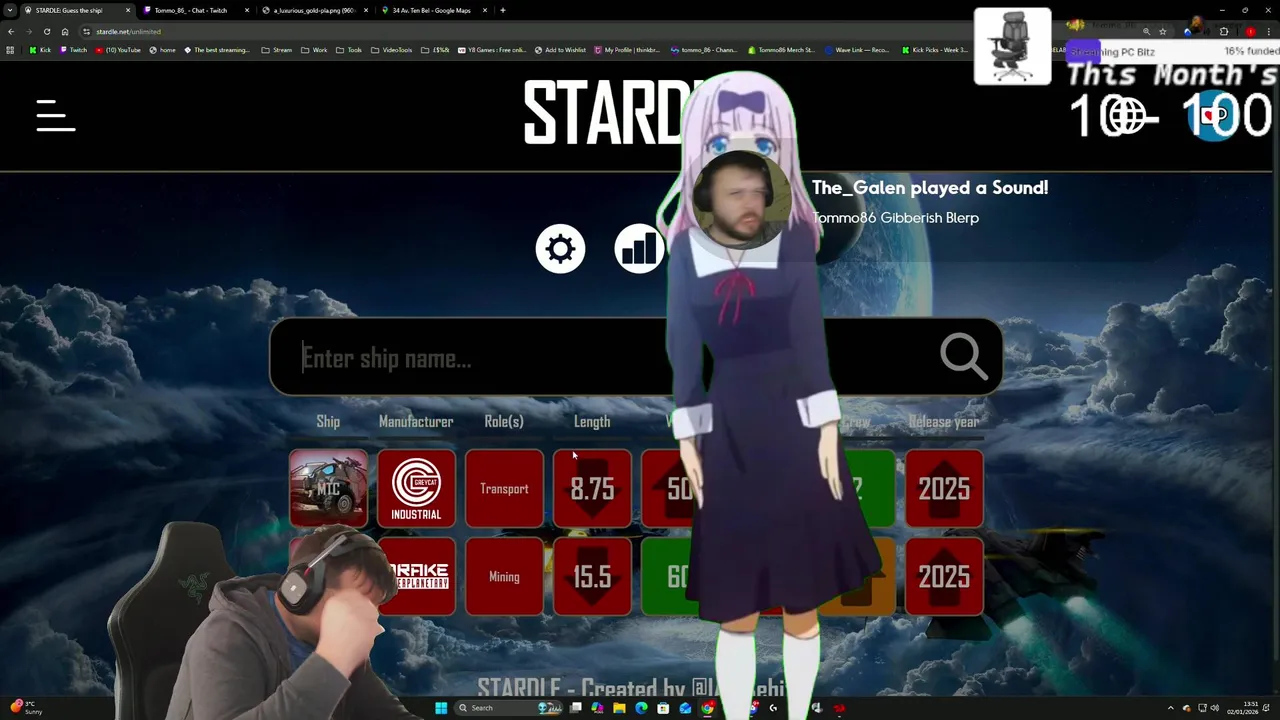
Task: Open the Kick bookmark
Action: (40, 50)
